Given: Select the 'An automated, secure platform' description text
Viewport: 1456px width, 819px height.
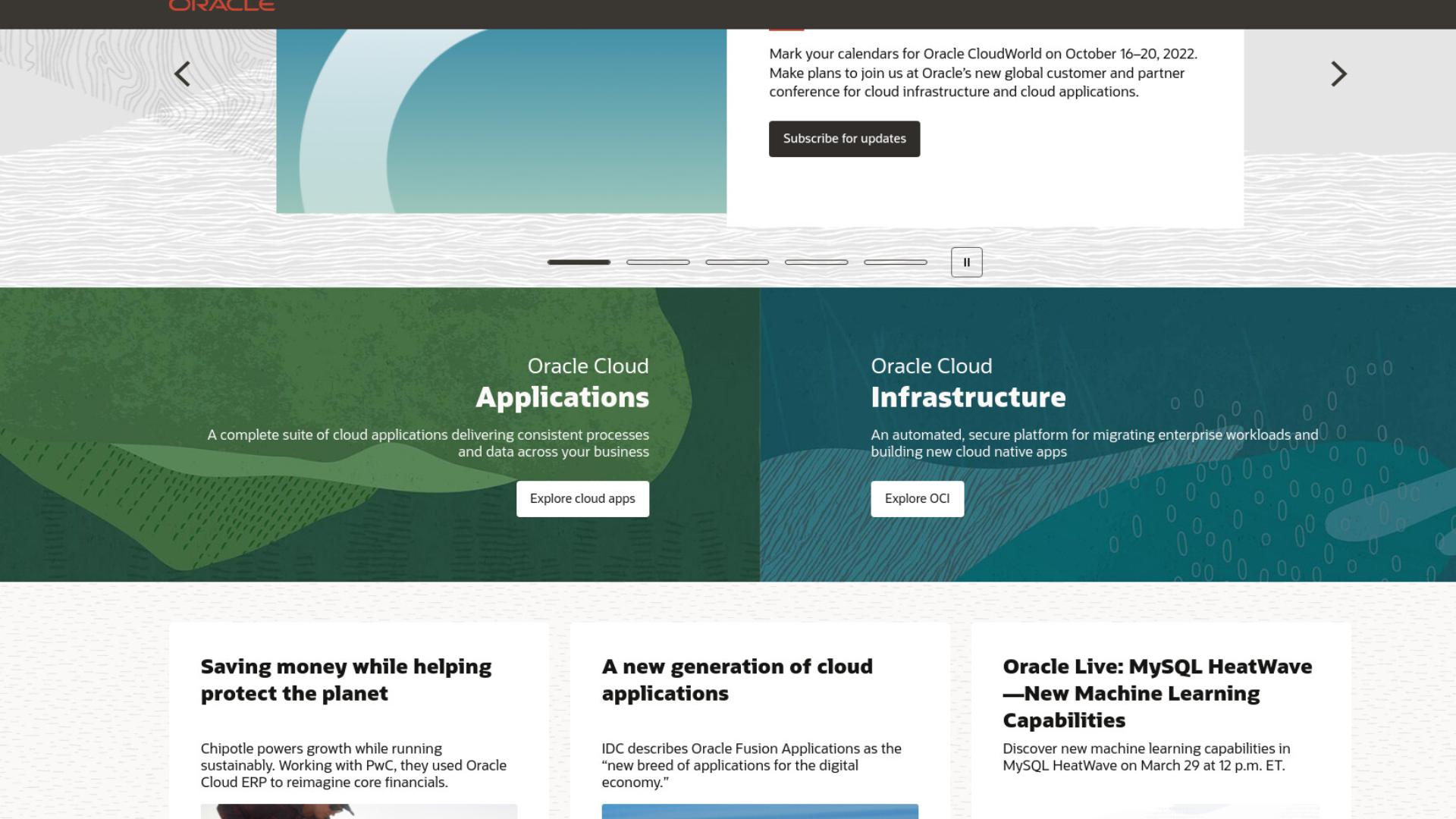Looking at the screenshot, I should tap(1094, 443).
